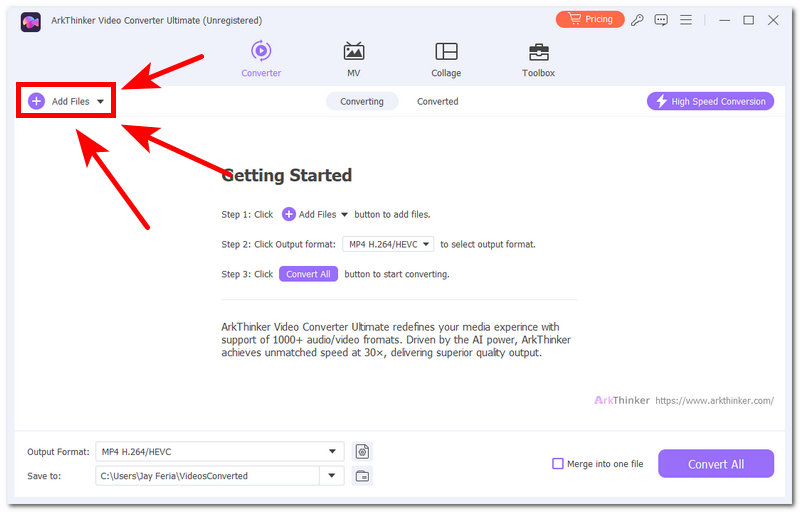The height and width of the screenshot is (512, 800).
Task: Open the save folder icon
Action: point(362,476)
